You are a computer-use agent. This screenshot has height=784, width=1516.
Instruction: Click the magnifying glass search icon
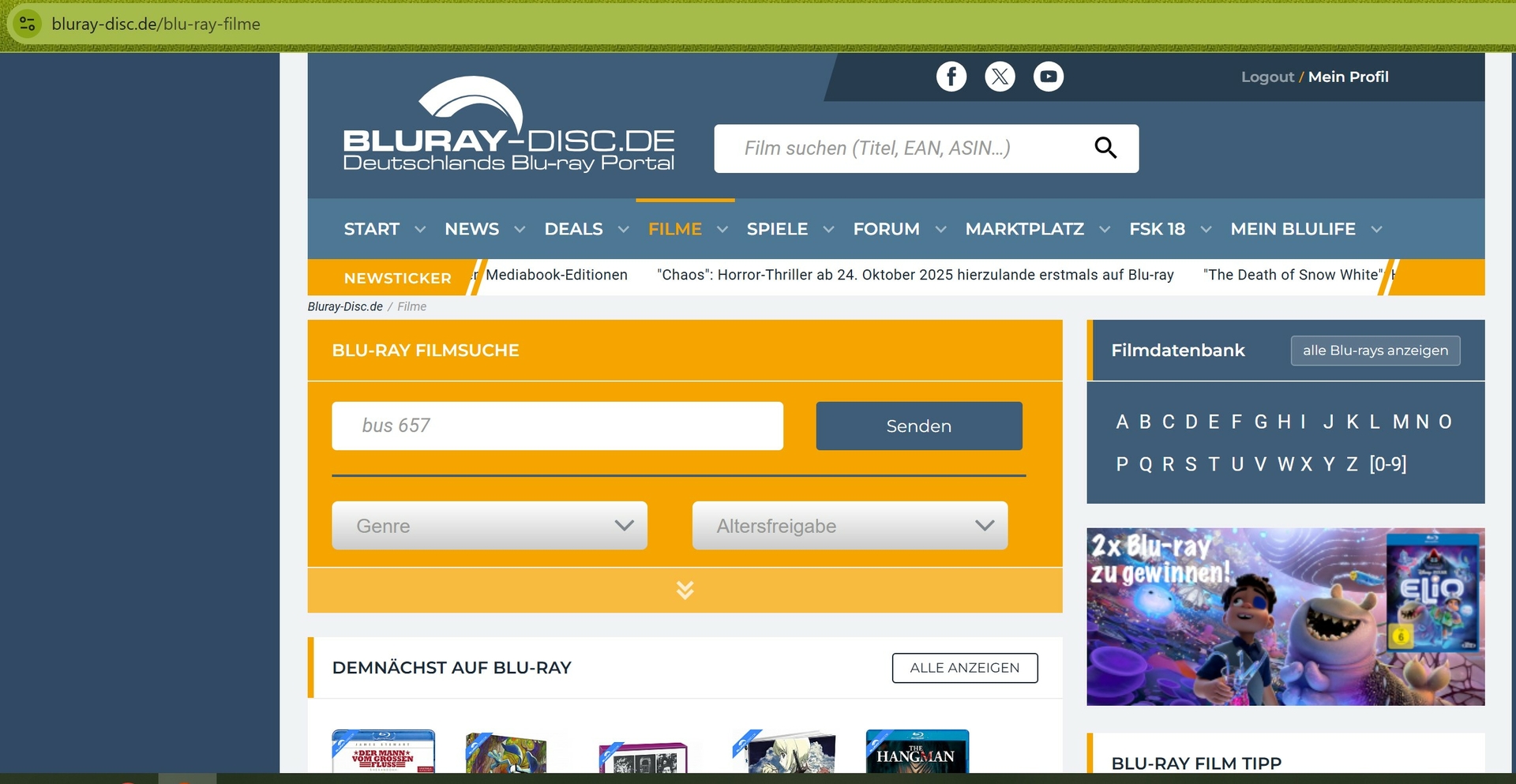tap(1105, 148)
